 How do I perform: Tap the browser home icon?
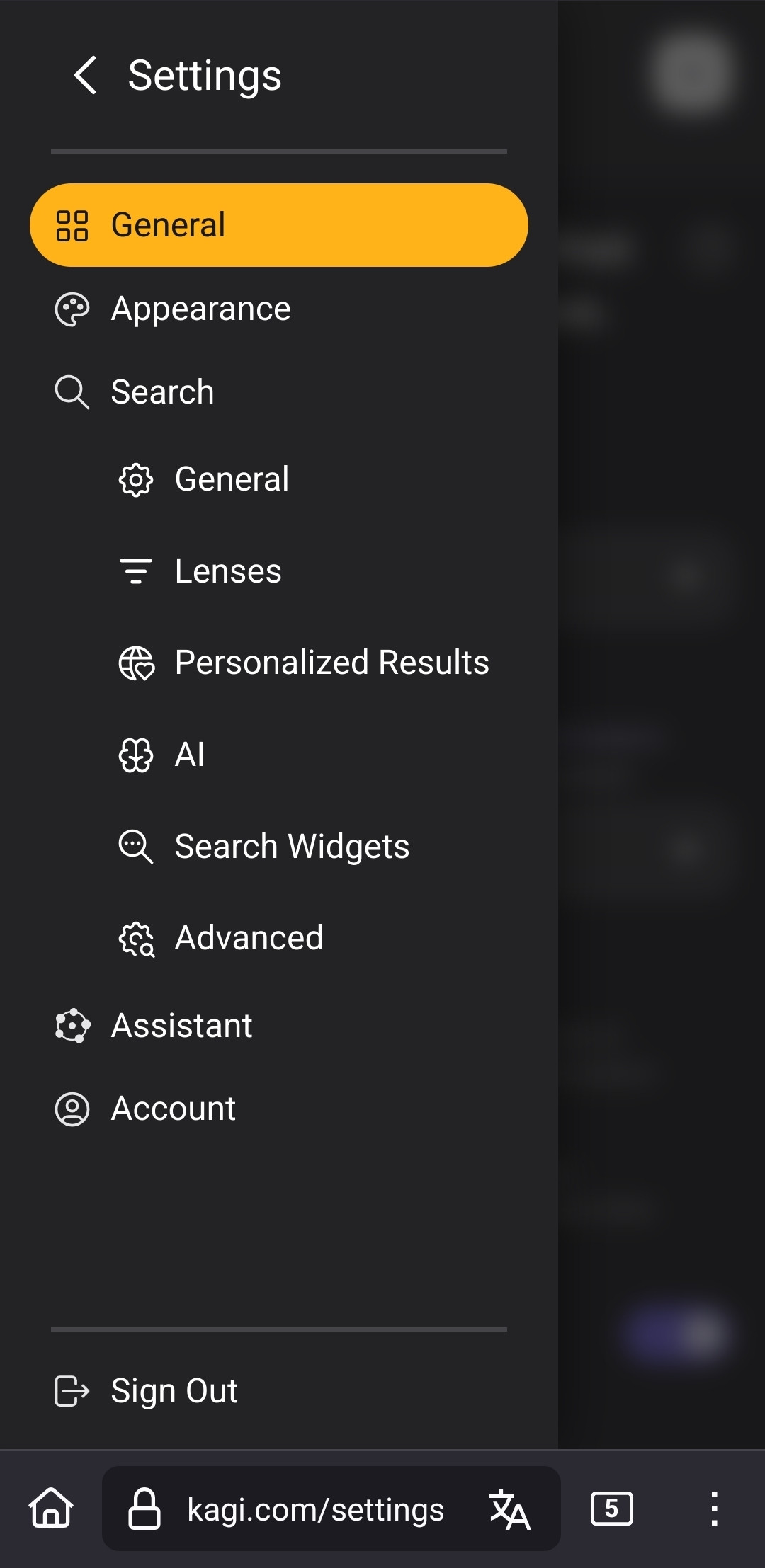(51, 1508)
